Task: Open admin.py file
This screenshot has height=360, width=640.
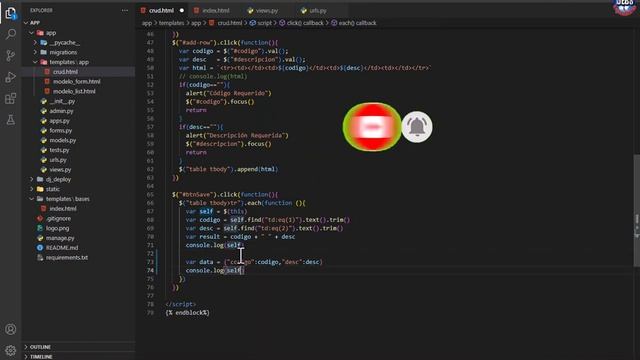Action: [x=61, y=111]
